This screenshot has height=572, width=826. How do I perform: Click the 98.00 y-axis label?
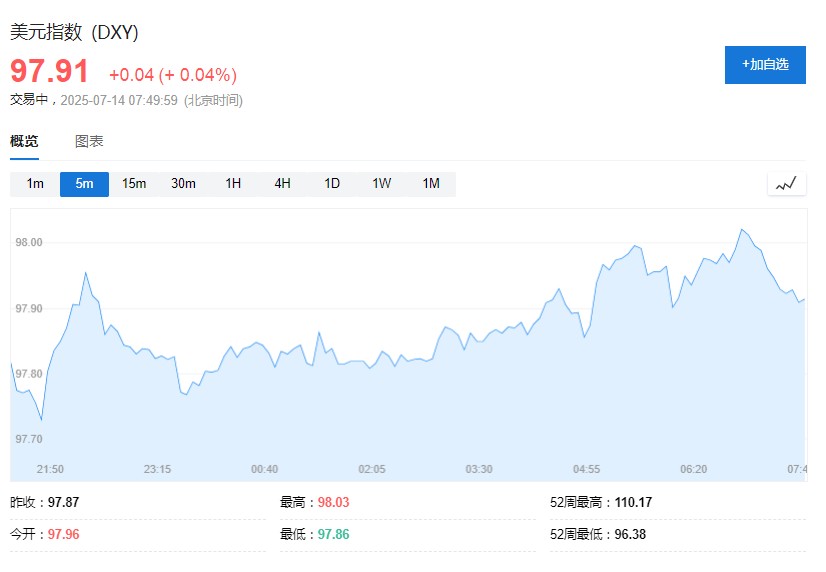coord(28,242)
